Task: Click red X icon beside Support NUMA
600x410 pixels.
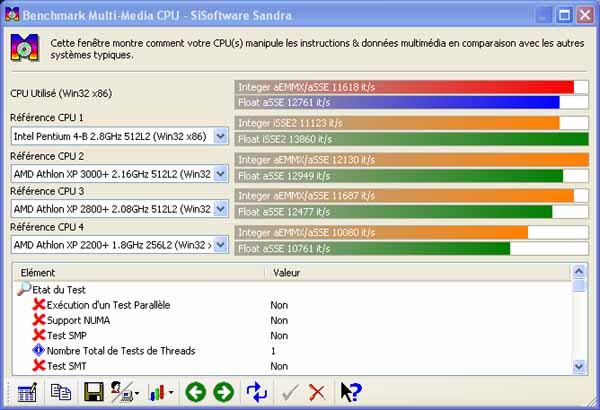Action: point(39,320)
